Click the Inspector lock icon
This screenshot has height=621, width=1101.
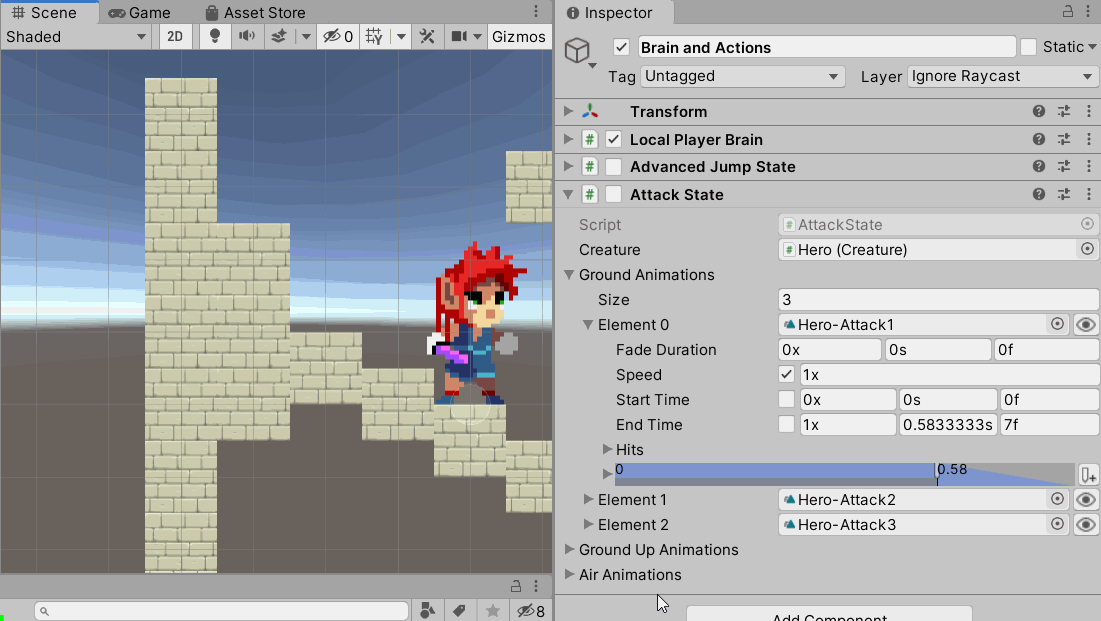click(x=1069, y=13)
